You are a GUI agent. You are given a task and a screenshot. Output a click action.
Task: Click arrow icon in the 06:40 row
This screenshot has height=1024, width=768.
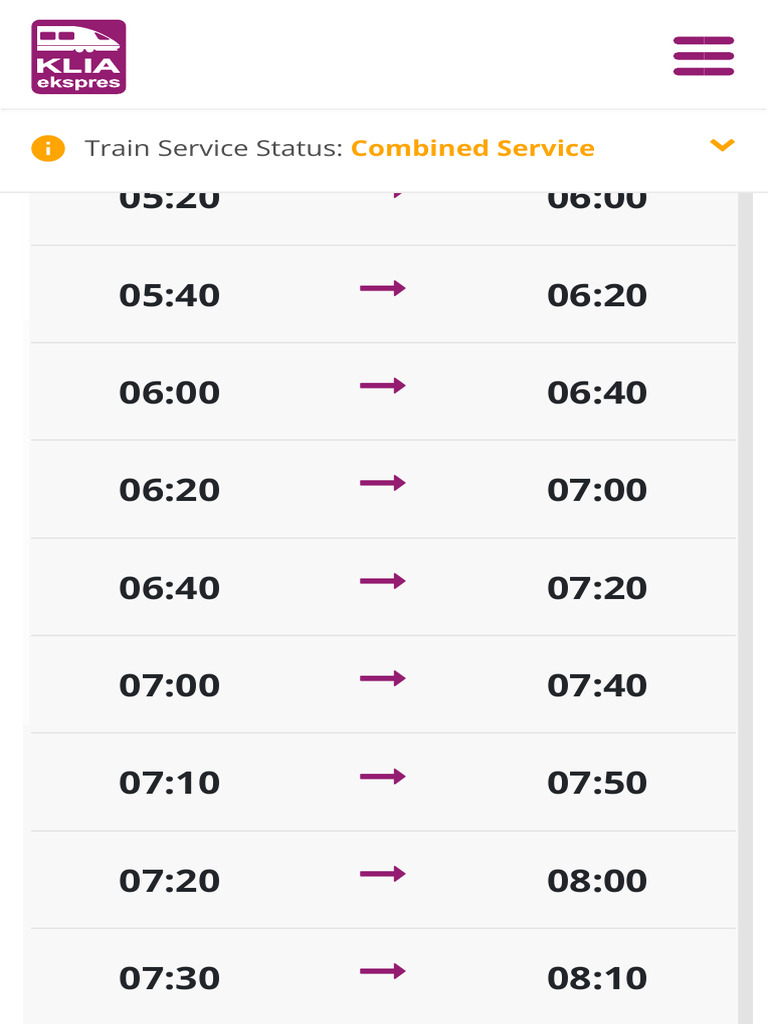pyautogui.click(x=383, y=582)
